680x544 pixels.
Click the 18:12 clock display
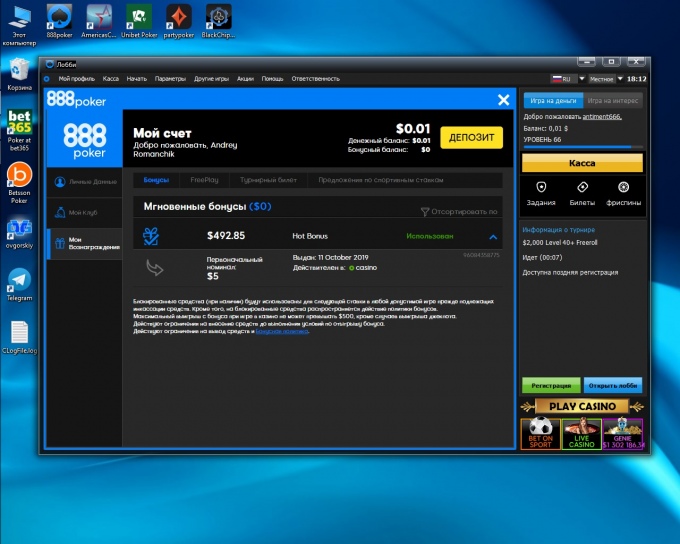point(637,79)
